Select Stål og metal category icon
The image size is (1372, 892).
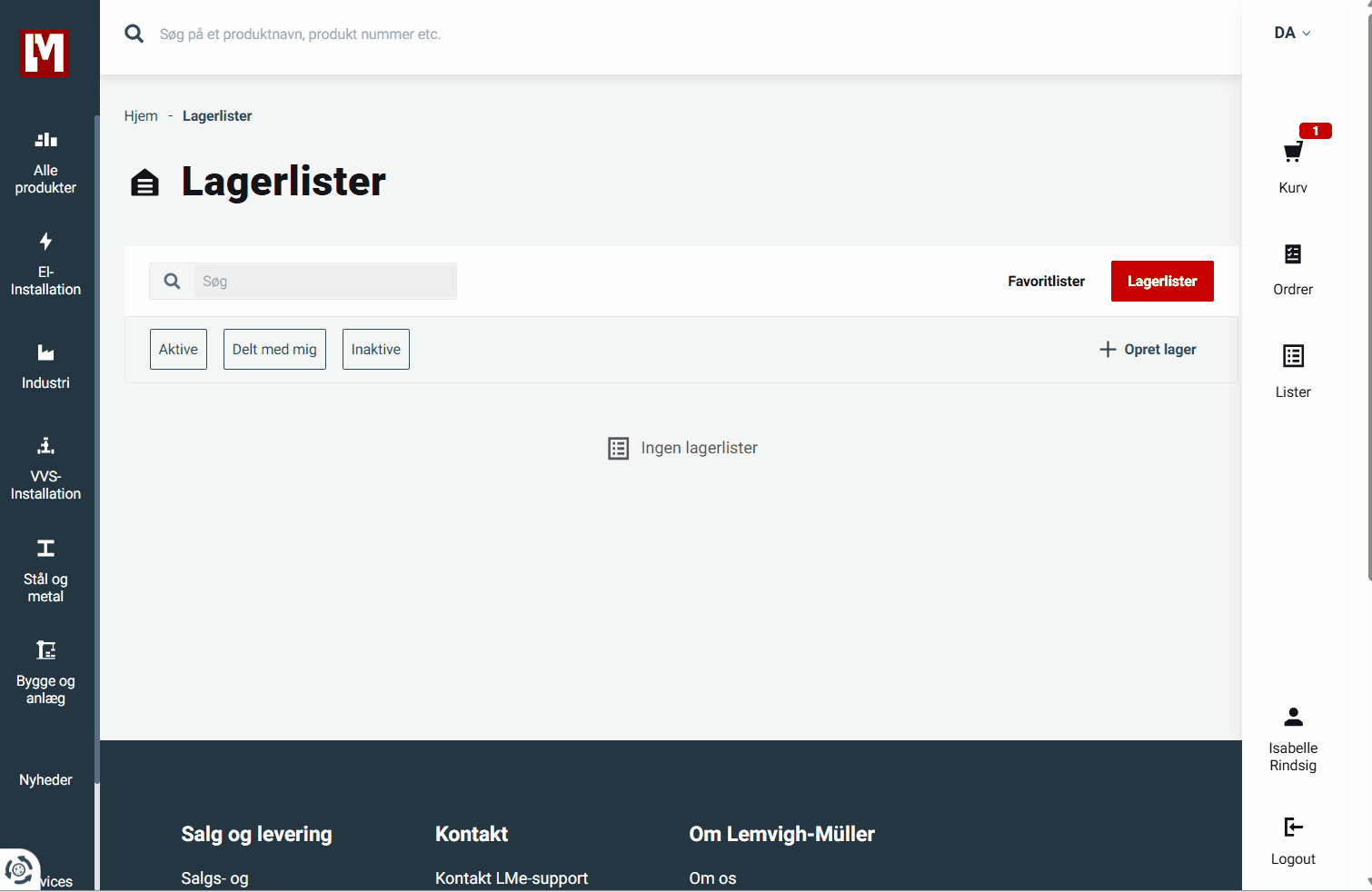click(x=45, y=549)
